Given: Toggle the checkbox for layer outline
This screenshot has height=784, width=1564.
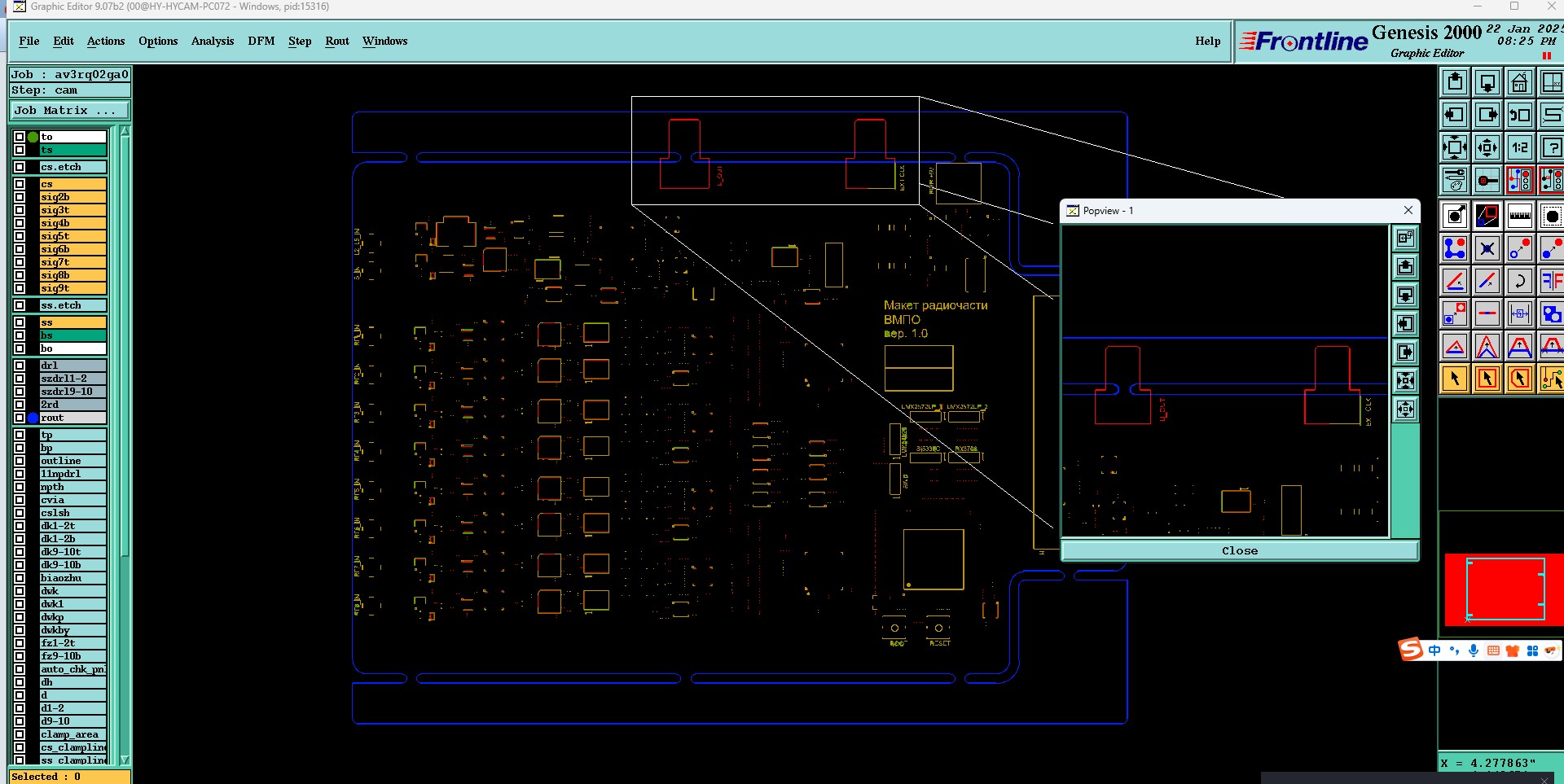Looking at the screenshot, I should [x=20, y=461].
